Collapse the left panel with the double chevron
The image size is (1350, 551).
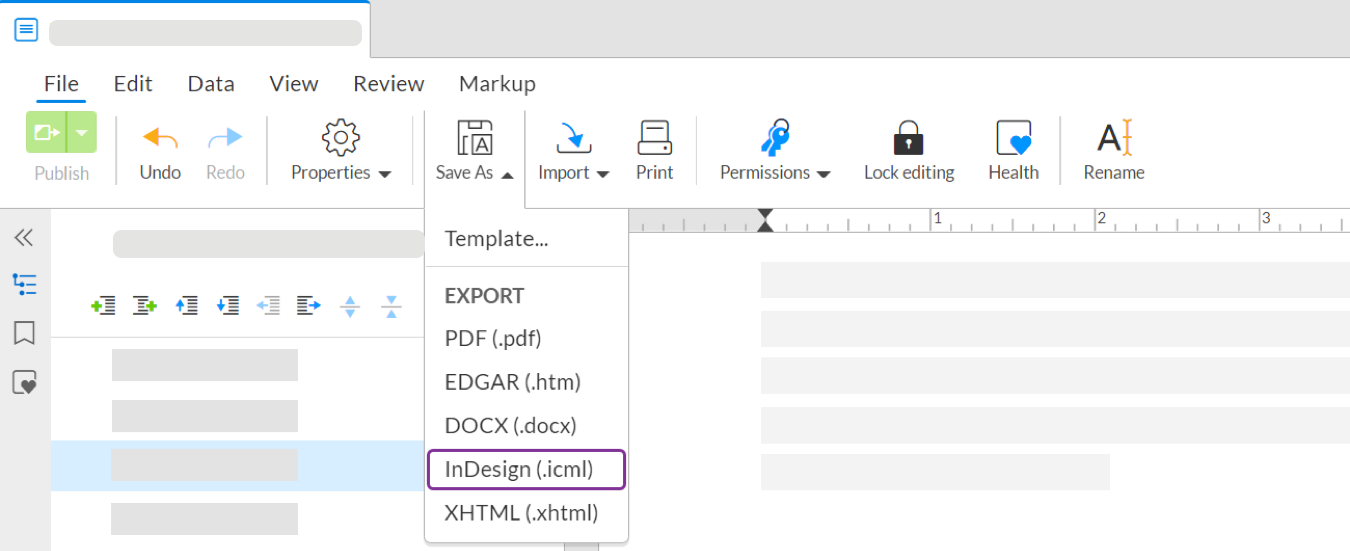coord(24,237)
